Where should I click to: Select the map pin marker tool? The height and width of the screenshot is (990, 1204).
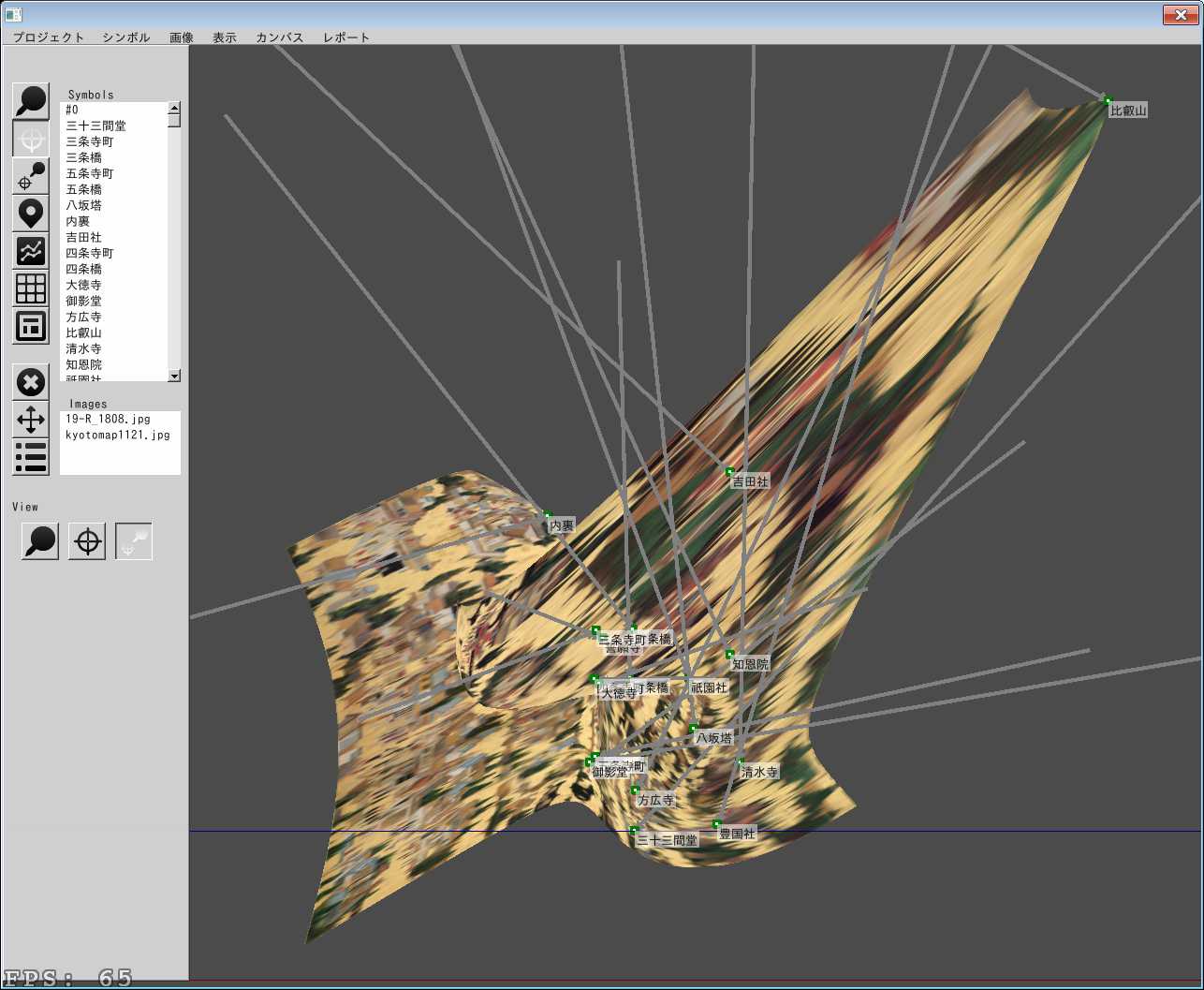point(31,214)
